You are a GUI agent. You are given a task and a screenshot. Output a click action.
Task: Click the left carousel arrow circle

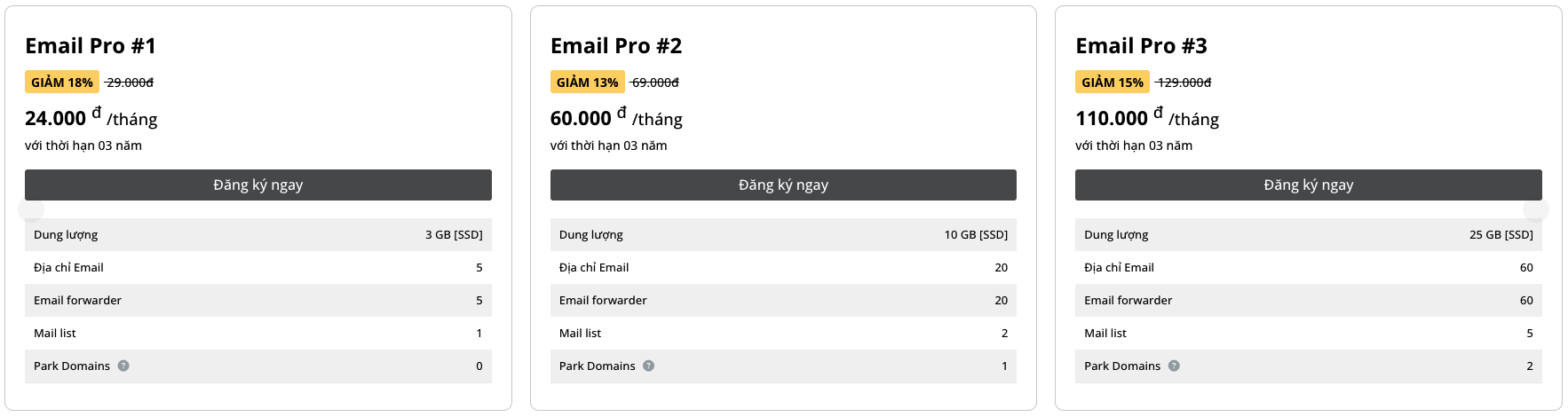(x=31, y=209)
